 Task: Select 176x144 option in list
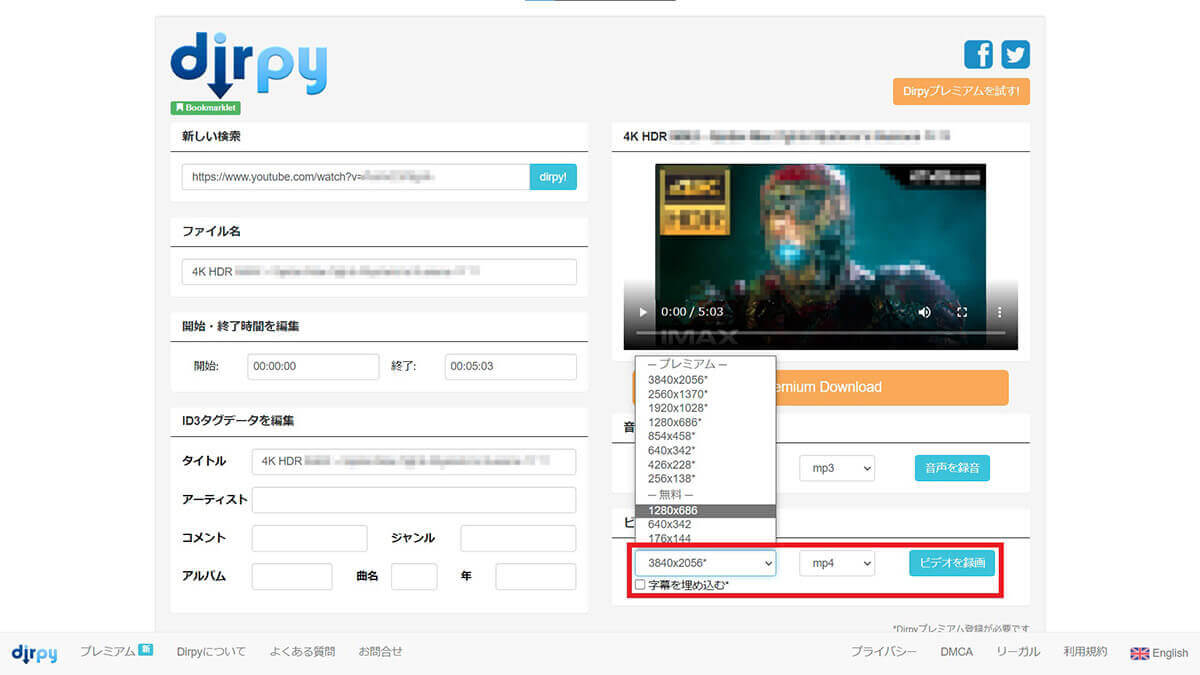(705, 538)
